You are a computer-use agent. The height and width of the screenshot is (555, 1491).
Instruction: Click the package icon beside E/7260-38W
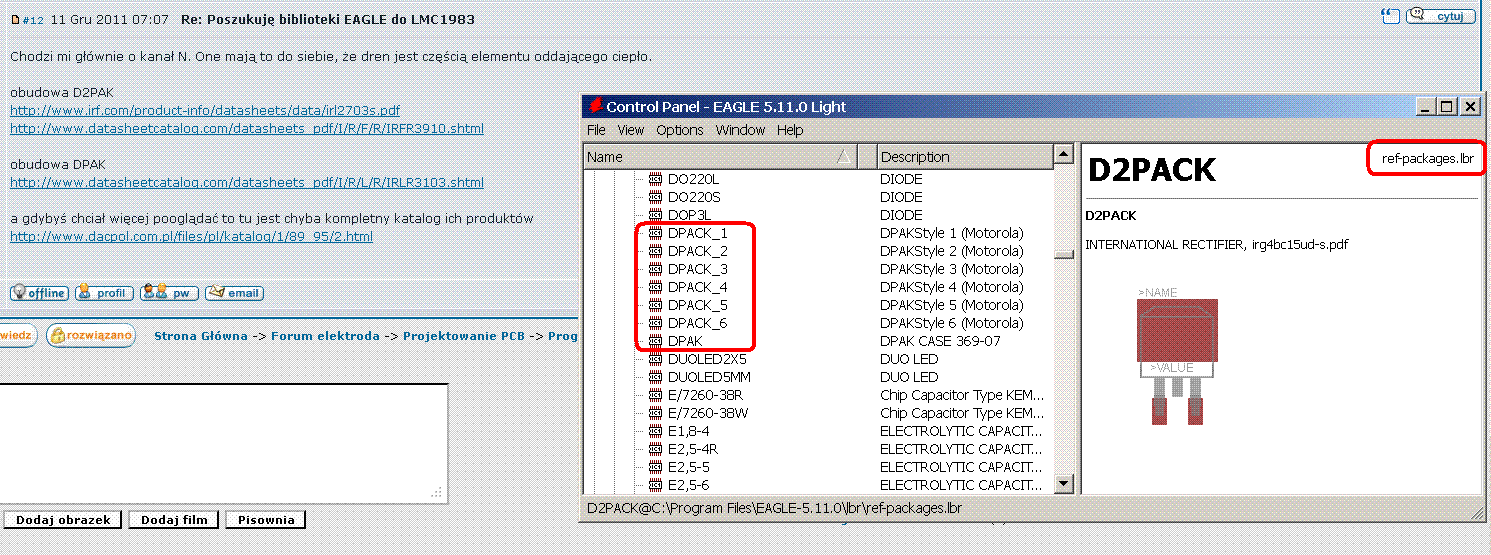656,413
